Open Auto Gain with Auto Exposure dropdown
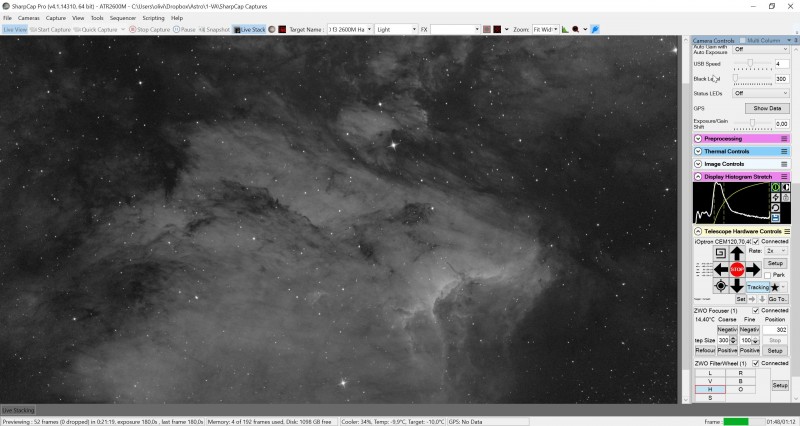Image resolution: width=800 pixels, height=426 pixels. 761,49
